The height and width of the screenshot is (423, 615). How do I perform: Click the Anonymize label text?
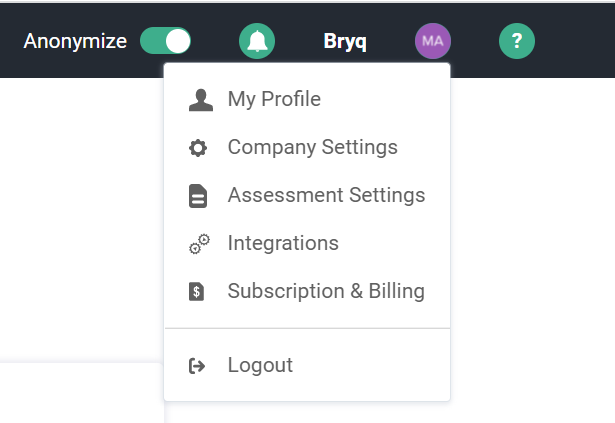[75, 41]
